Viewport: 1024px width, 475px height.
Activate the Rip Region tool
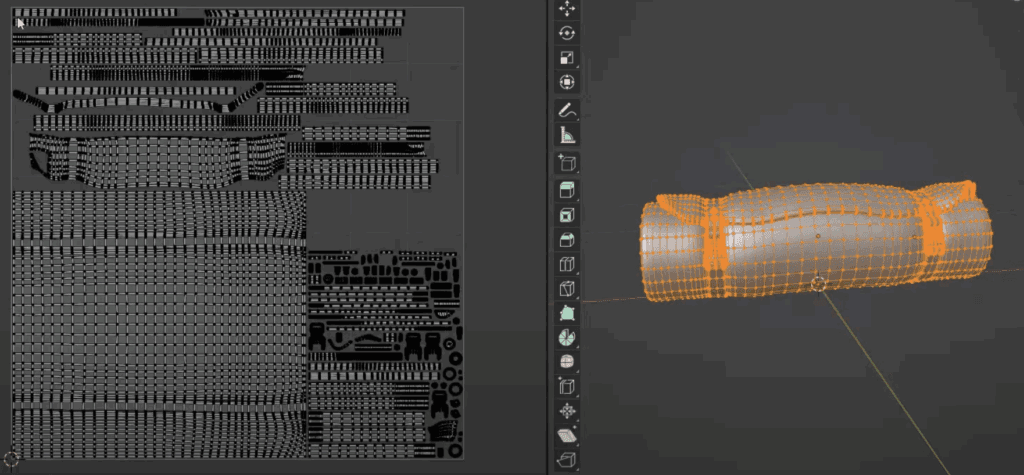(566, 460)
